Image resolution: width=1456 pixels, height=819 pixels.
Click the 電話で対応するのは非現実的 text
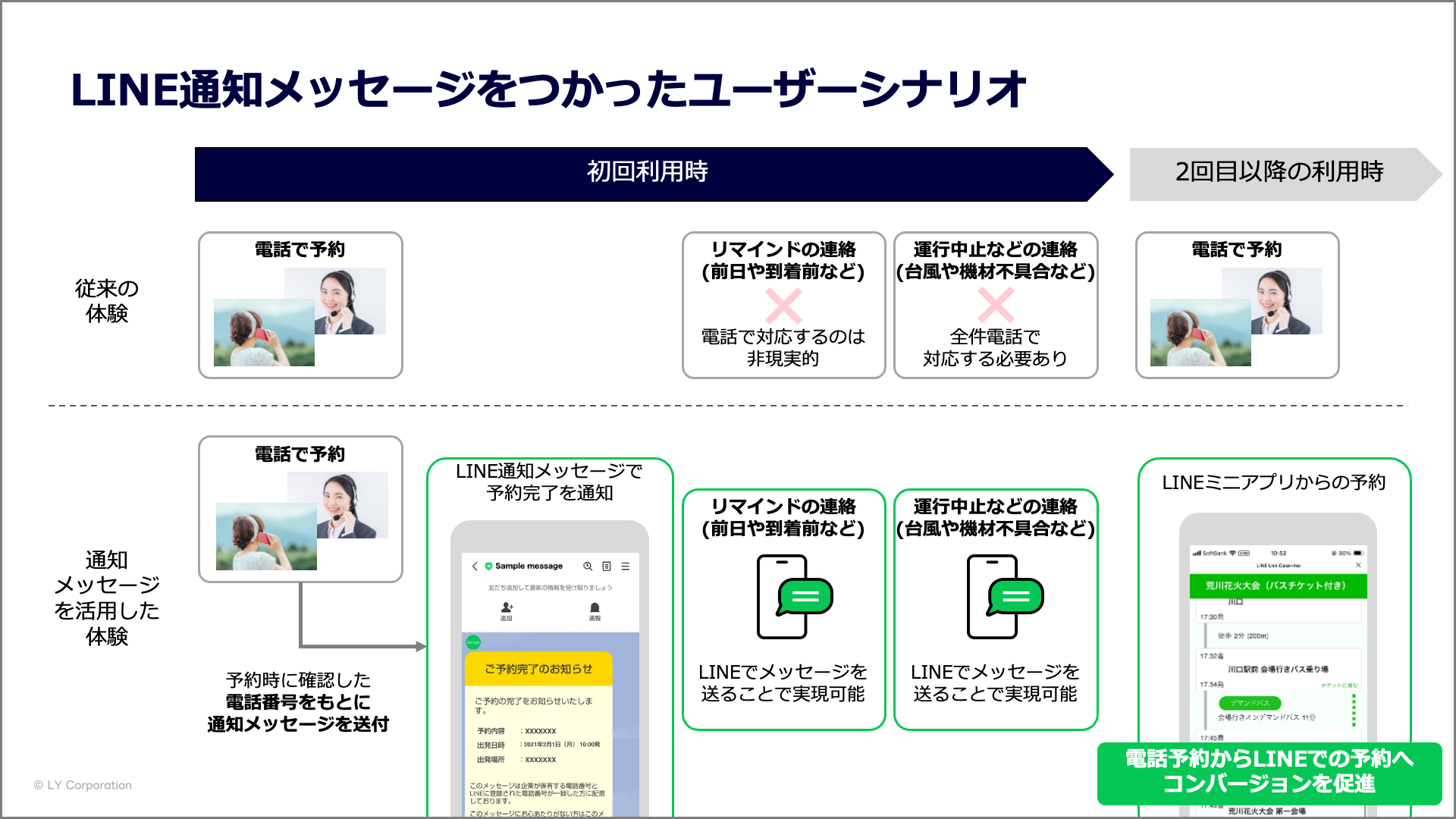[x=783, y=347]
